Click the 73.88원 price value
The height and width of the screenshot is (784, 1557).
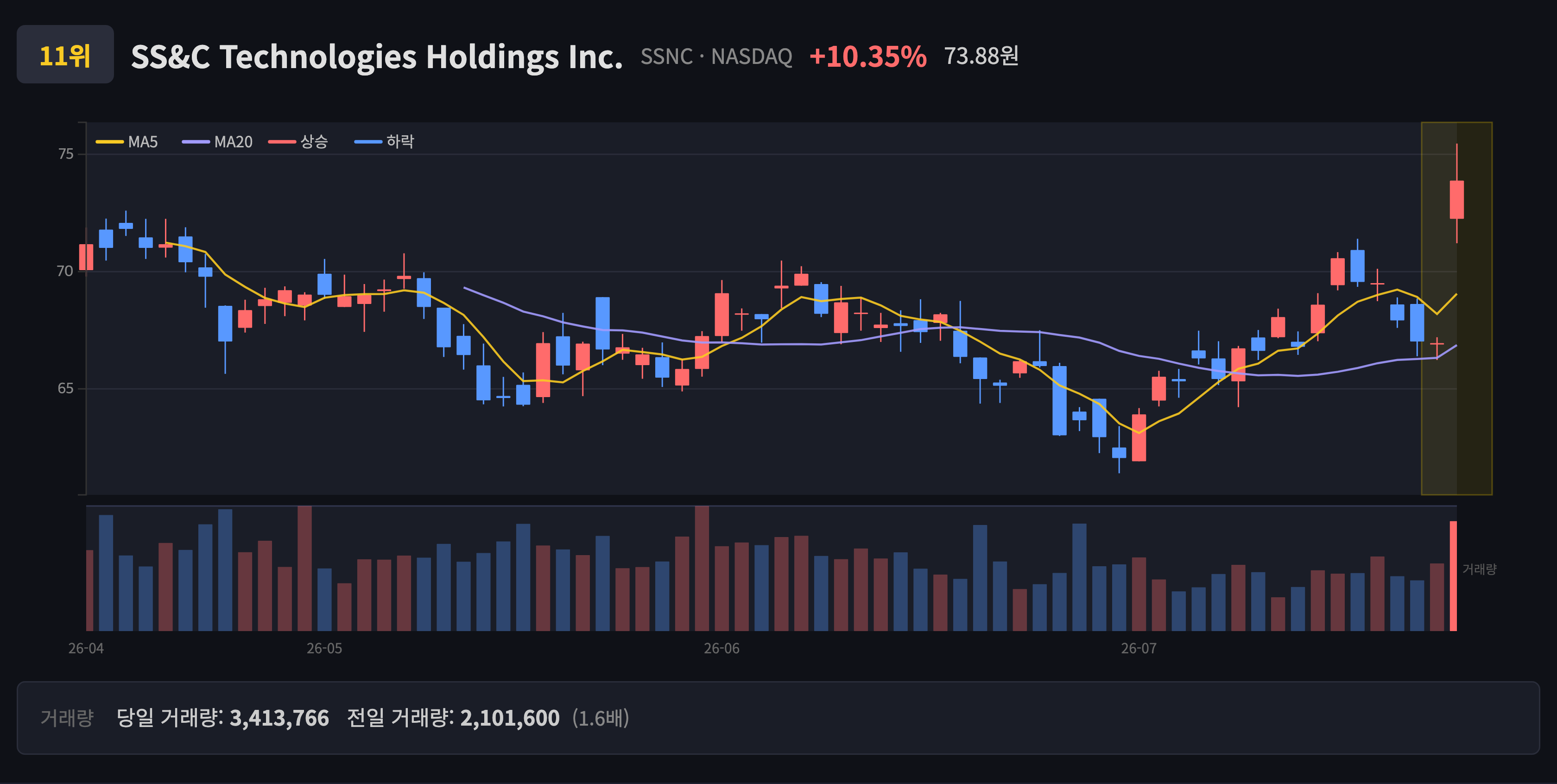click(x=981, y=56)
